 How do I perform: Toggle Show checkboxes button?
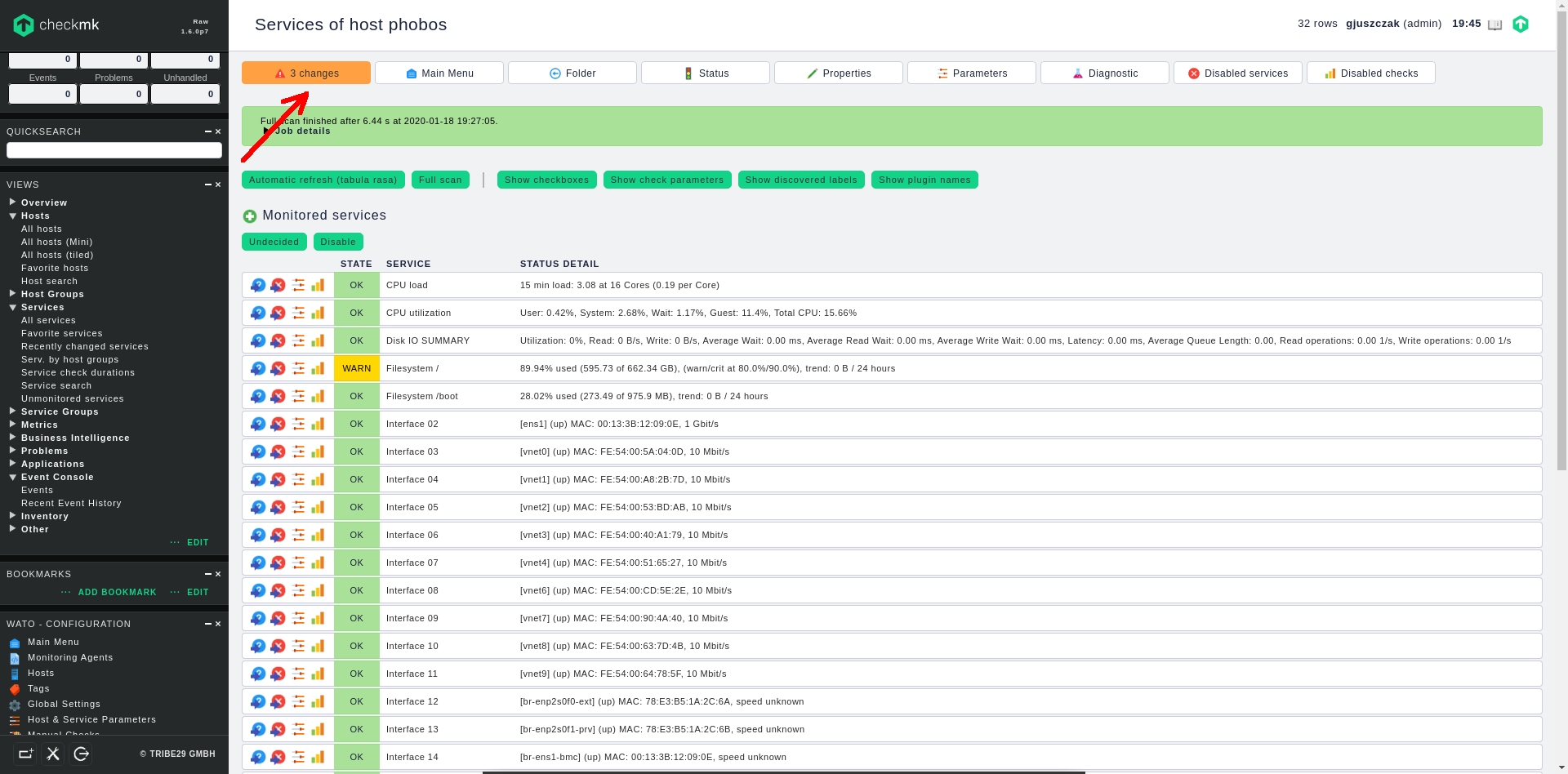click(x=546, y=180)
